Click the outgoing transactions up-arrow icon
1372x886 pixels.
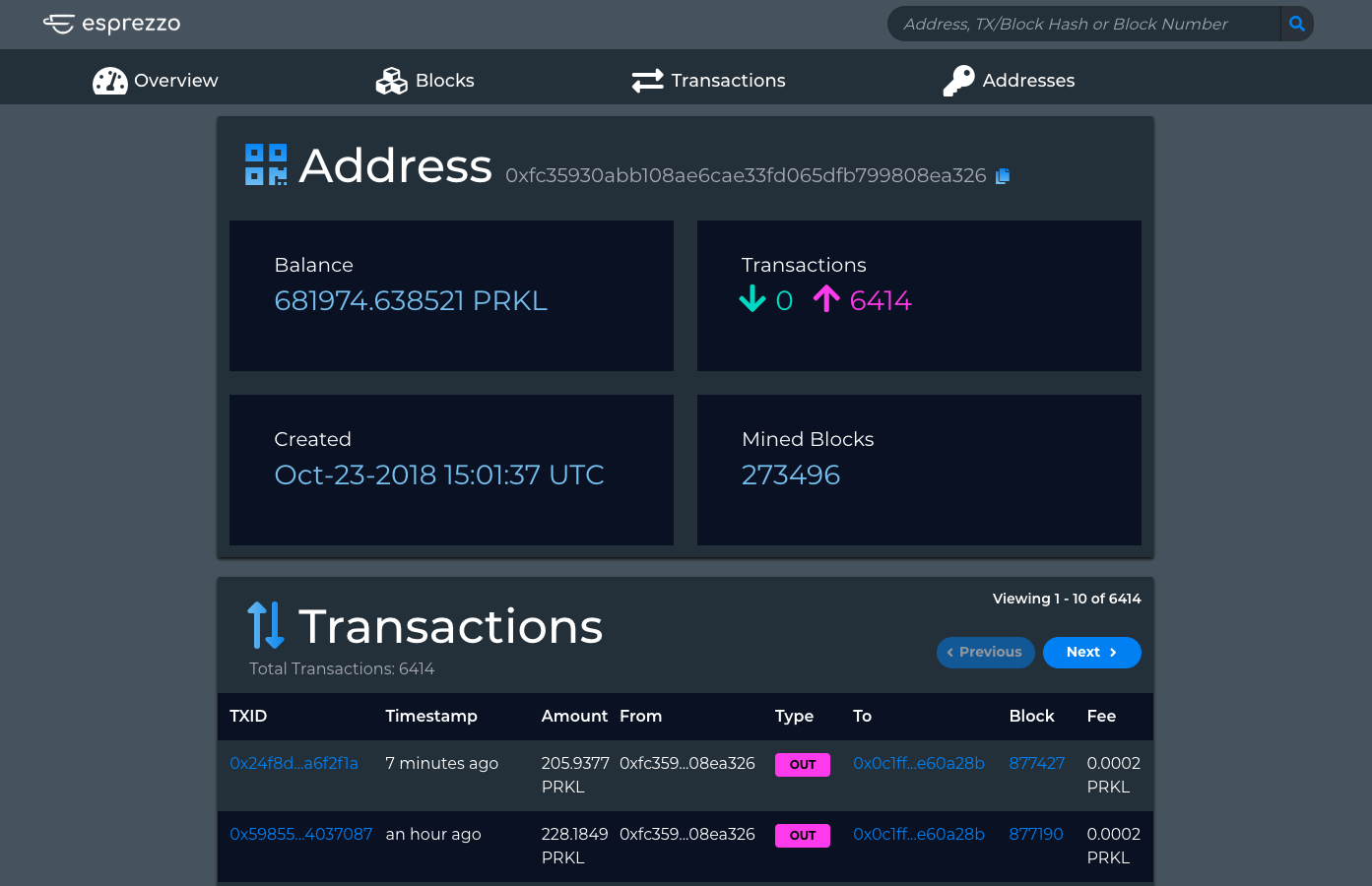click(x=826, y=298)
